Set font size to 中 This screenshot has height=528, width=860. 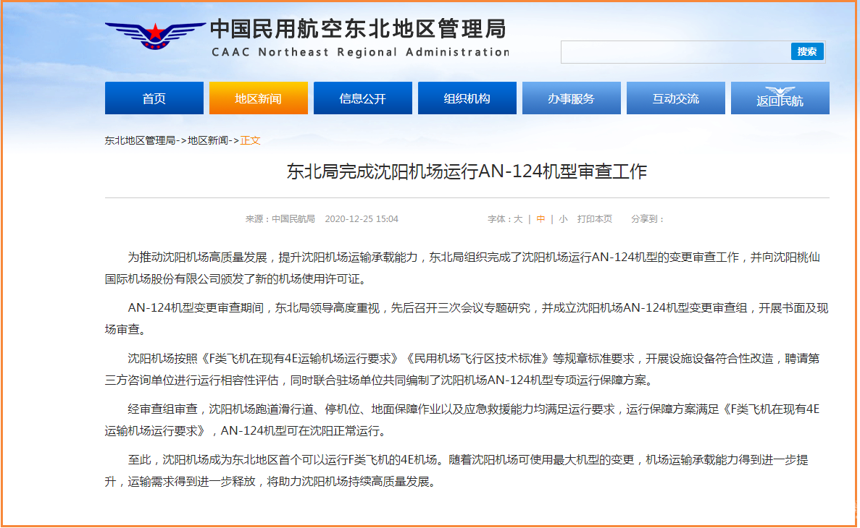(541, 219)
